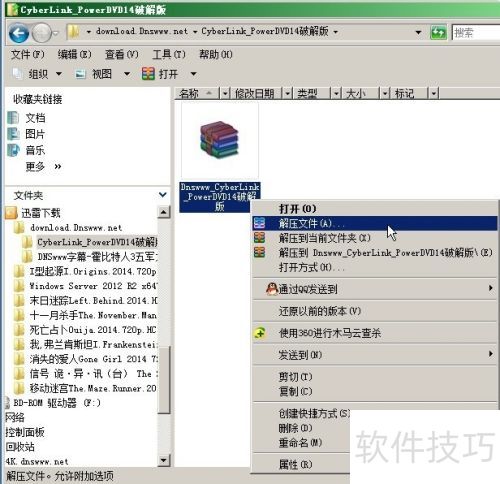Open the 查看(V) menu
The width and height of the screenshot is (500, 484).
click(122, 54)
